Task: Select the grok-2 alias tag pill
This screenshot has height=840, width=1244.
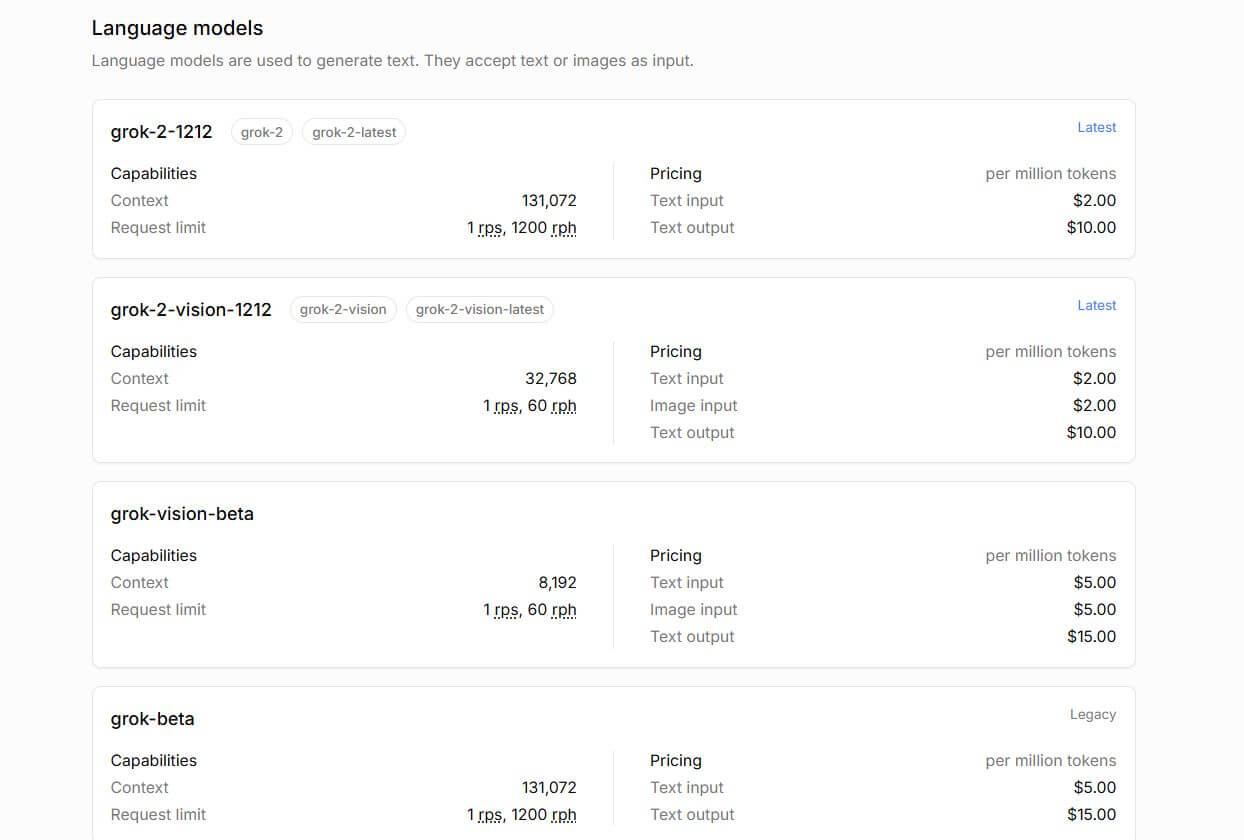Action: coord(261,131)
